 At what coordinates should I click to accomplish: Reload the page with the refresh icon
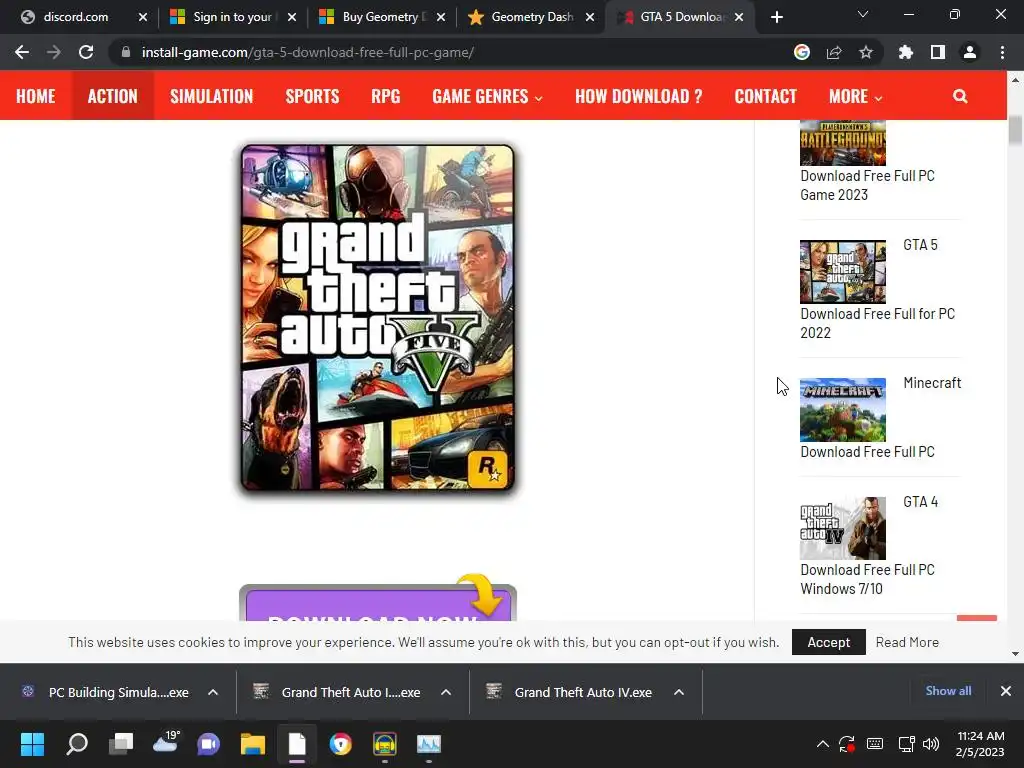click(86, 52)
